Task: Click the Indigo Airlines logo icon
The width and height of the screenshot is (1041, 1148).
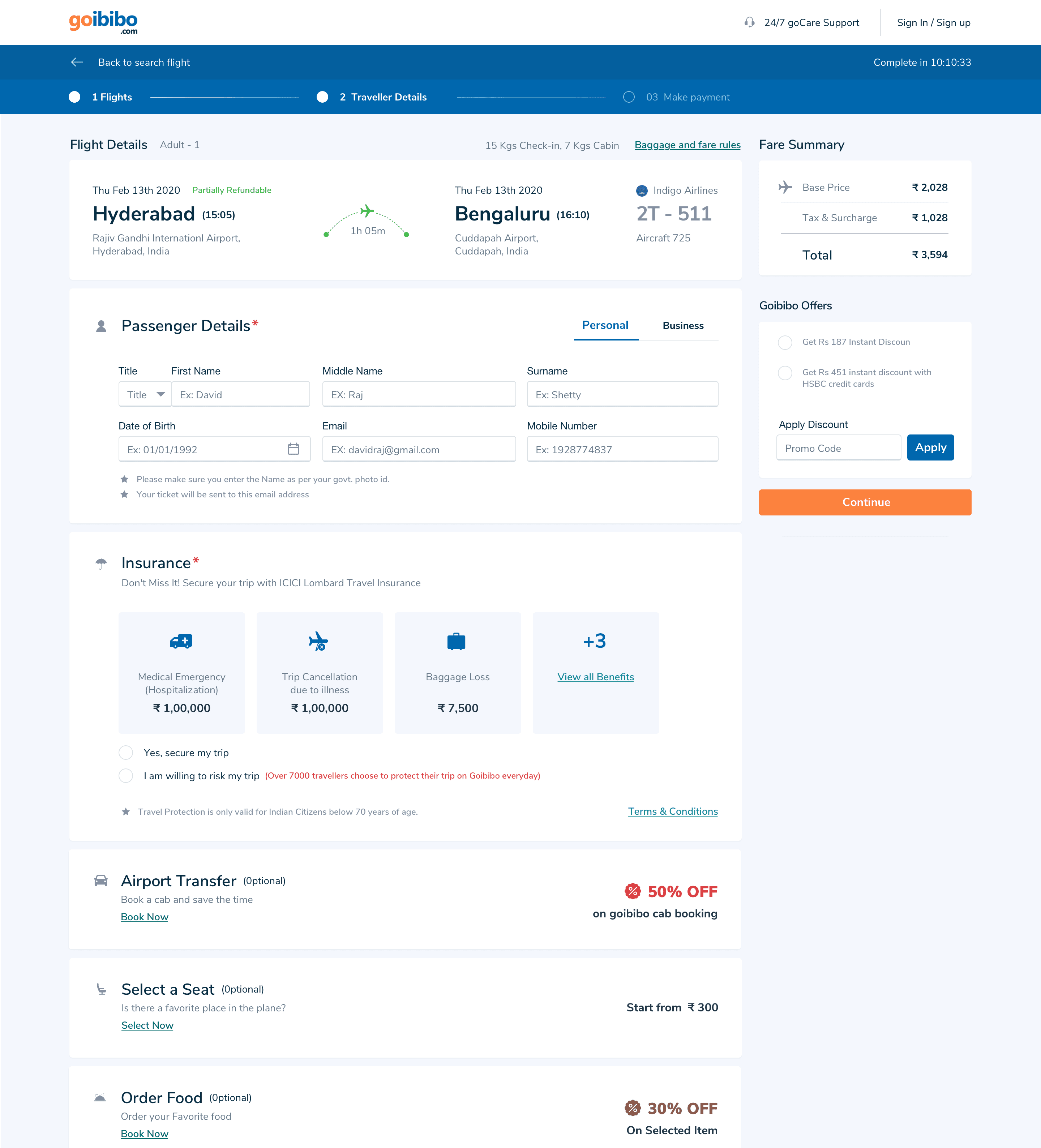Action: click(x=642, y=190)
